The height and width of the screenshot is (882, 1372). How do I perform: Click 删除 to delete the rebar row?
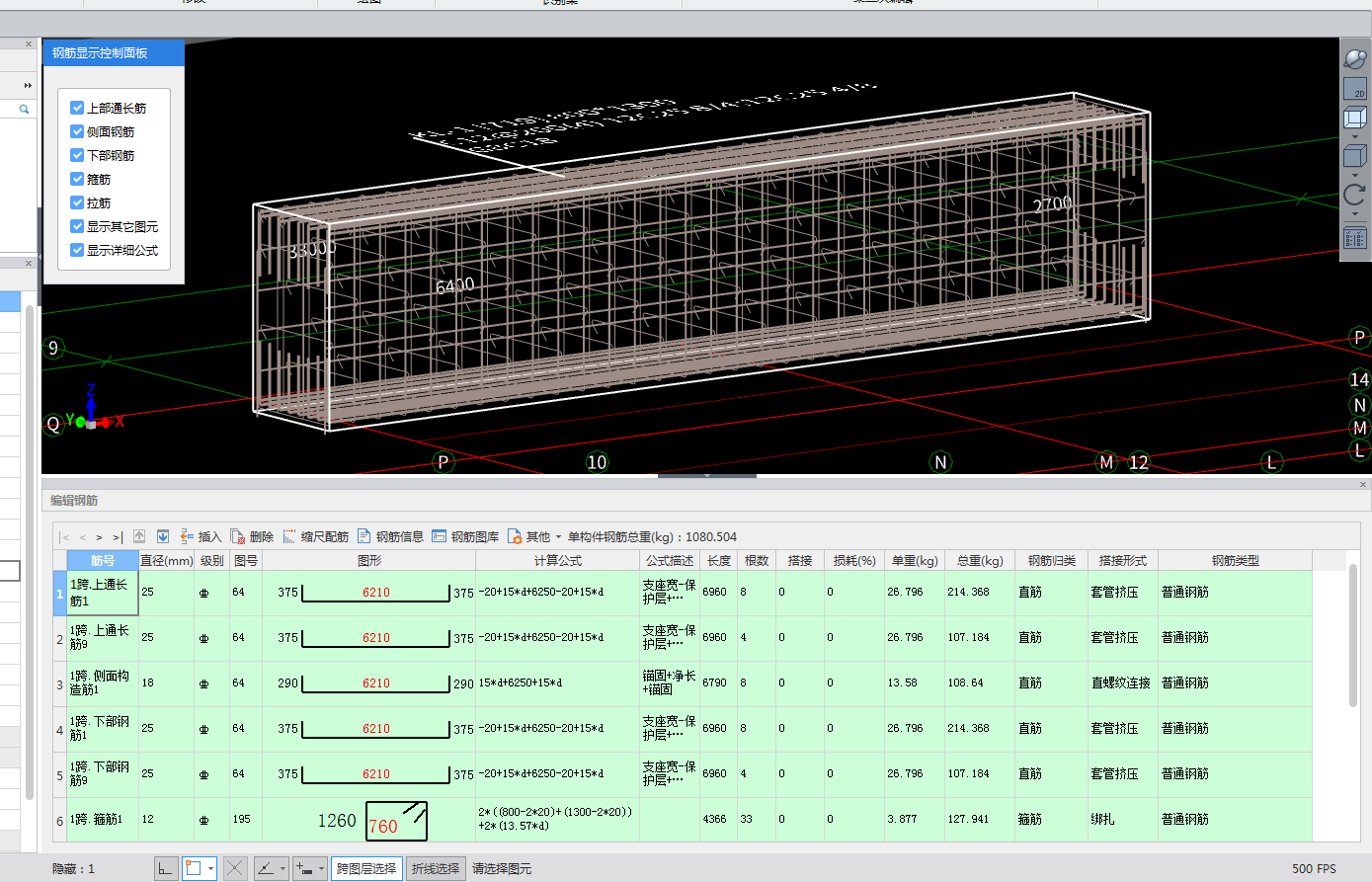tap(252, 536)
